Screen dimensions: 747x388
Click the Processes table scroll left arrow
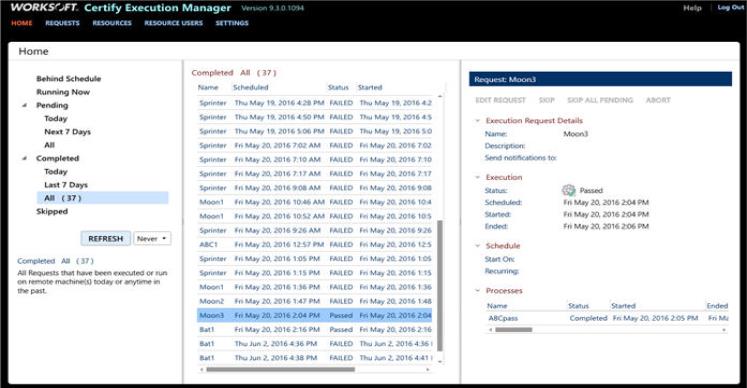[490, 330]
